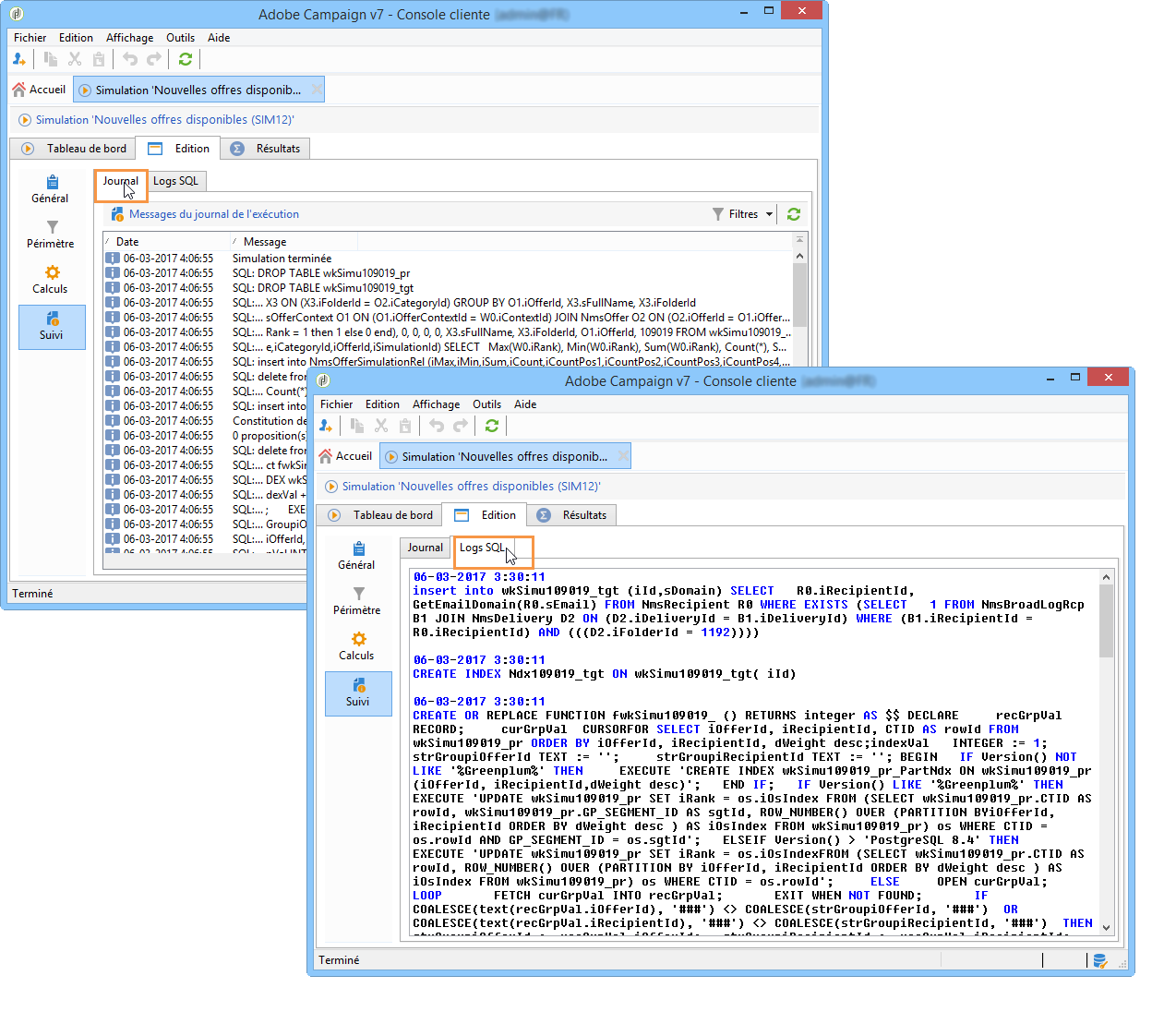Open Tableau de bord tab in back window
This screenshot has width=1164, height=1036.
coord(73,149)
